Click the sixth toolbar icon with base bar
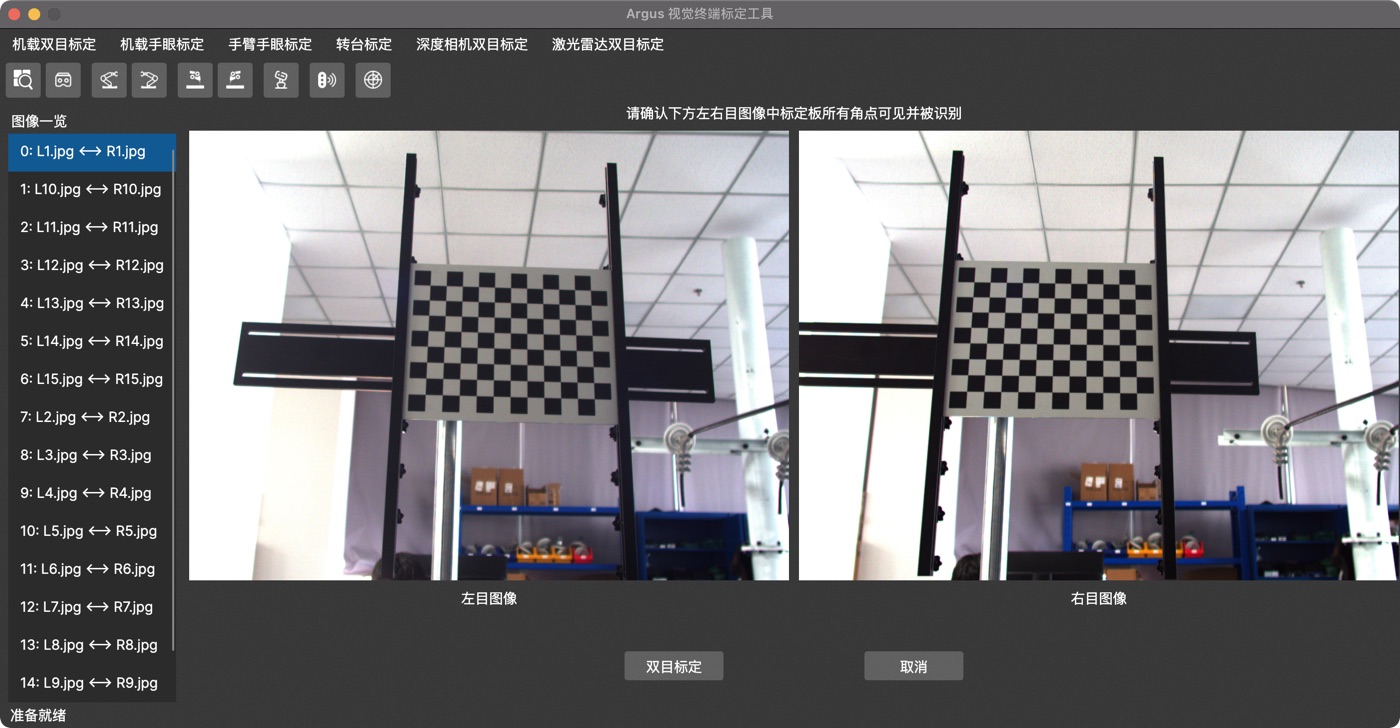The width and height of the screenshot is (1400, 728). [x=235, y=80]
